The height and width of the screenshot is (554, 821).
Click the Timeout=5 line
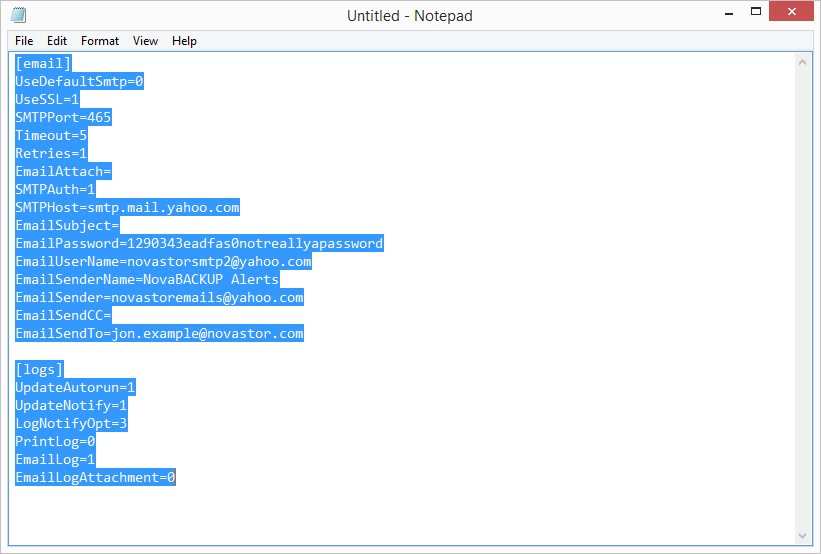pyautogui.click(x=51, y=135)
